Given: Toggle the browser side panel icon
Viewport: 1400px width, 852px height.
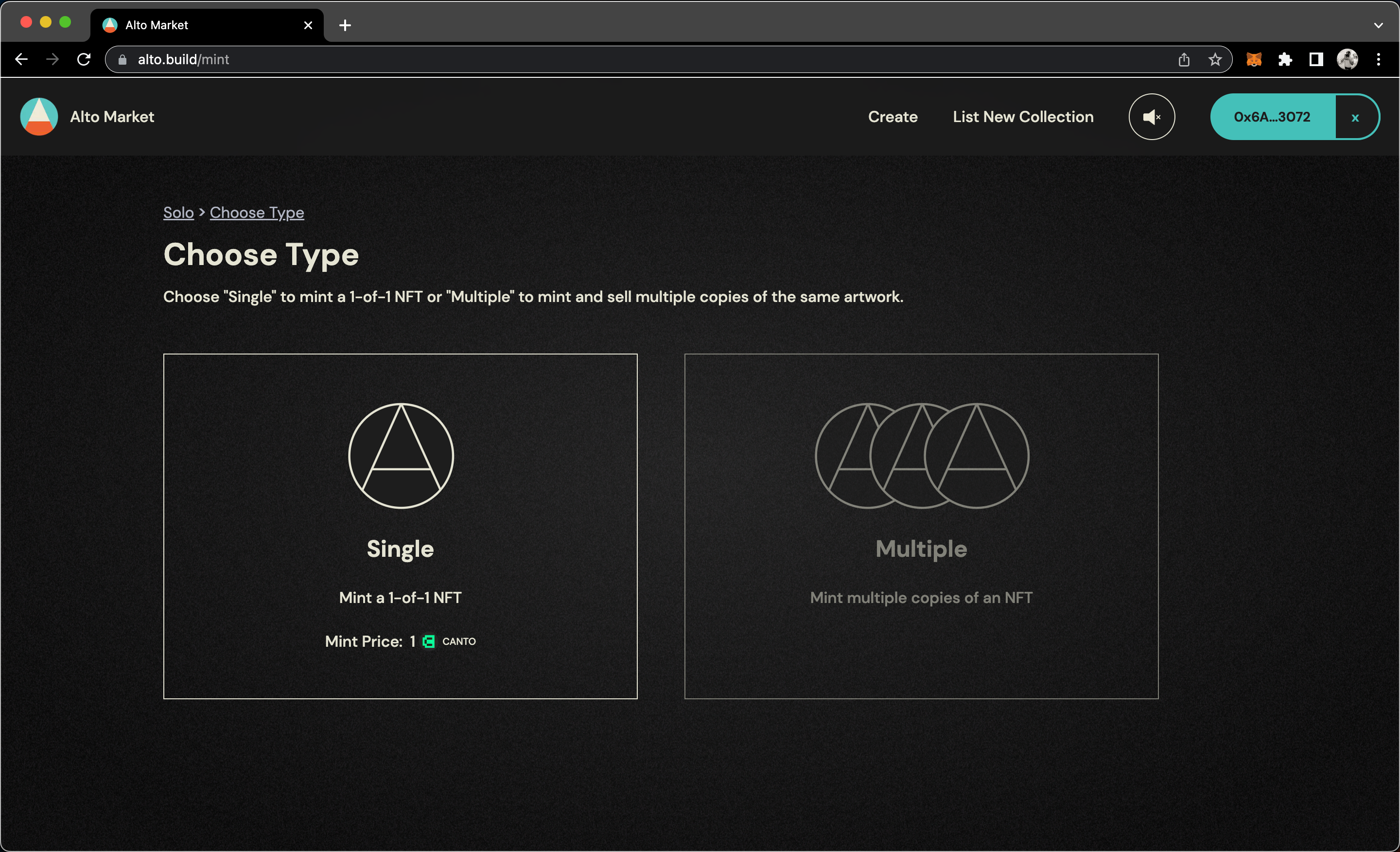Looking at the screenshot, I should click(1316, 59).
